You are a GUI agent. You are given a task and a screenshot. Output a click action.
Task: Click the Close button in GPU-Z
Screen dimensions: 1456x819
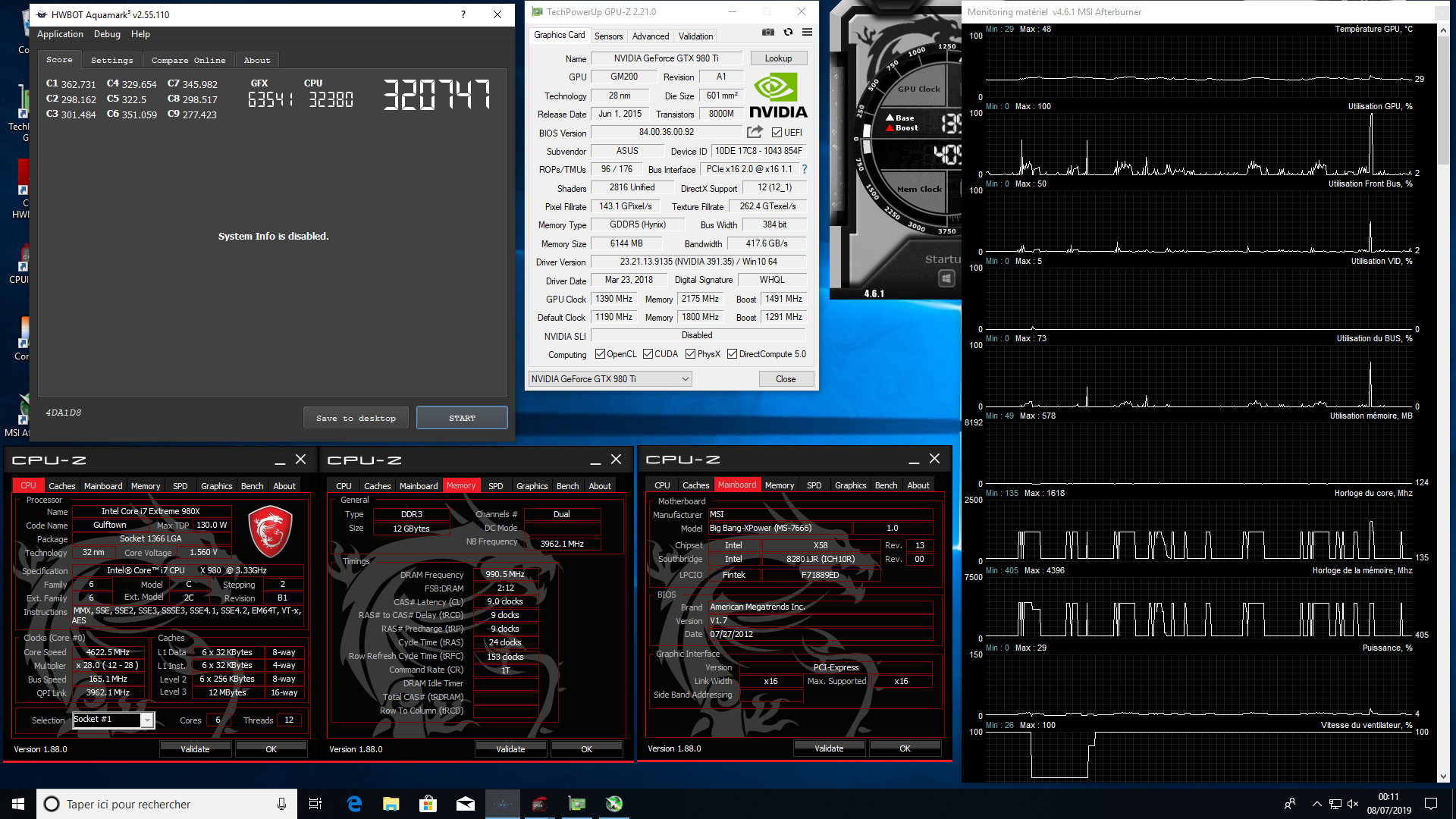pyautogui.click(x=786, y=379)
